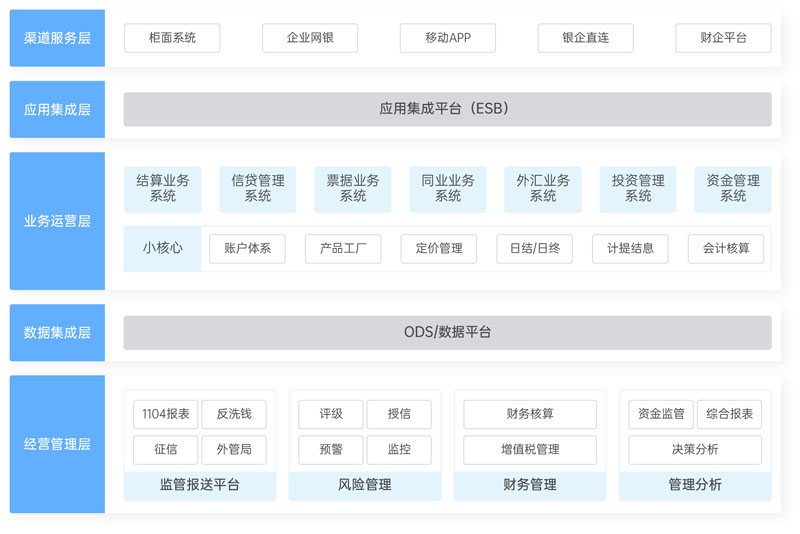Click the 柜面系统 box
800x534 pixels.
172,38
